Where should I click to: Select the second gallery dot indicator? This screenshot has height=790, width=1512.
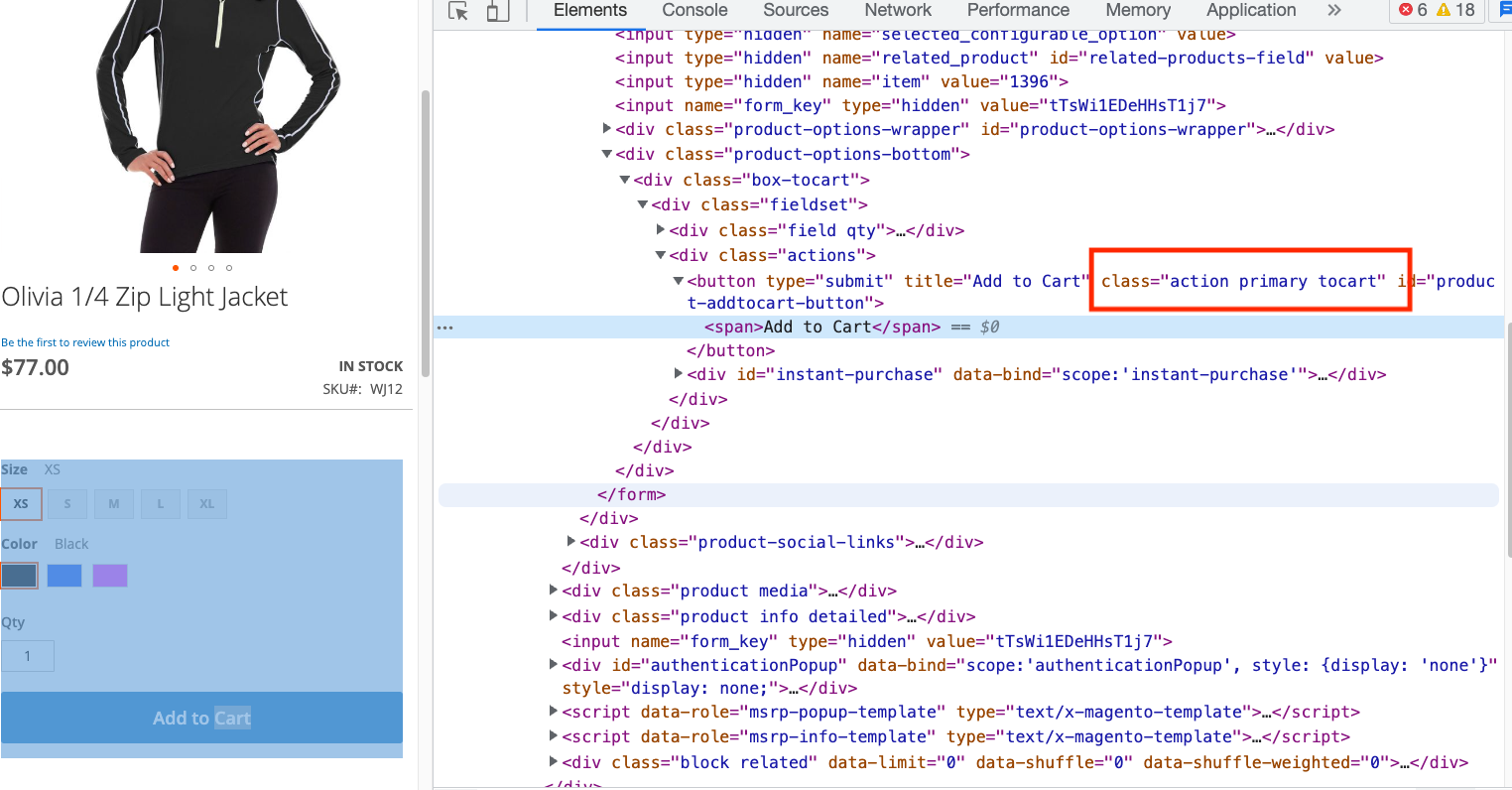pyautogui.click(x=193, y=268)
